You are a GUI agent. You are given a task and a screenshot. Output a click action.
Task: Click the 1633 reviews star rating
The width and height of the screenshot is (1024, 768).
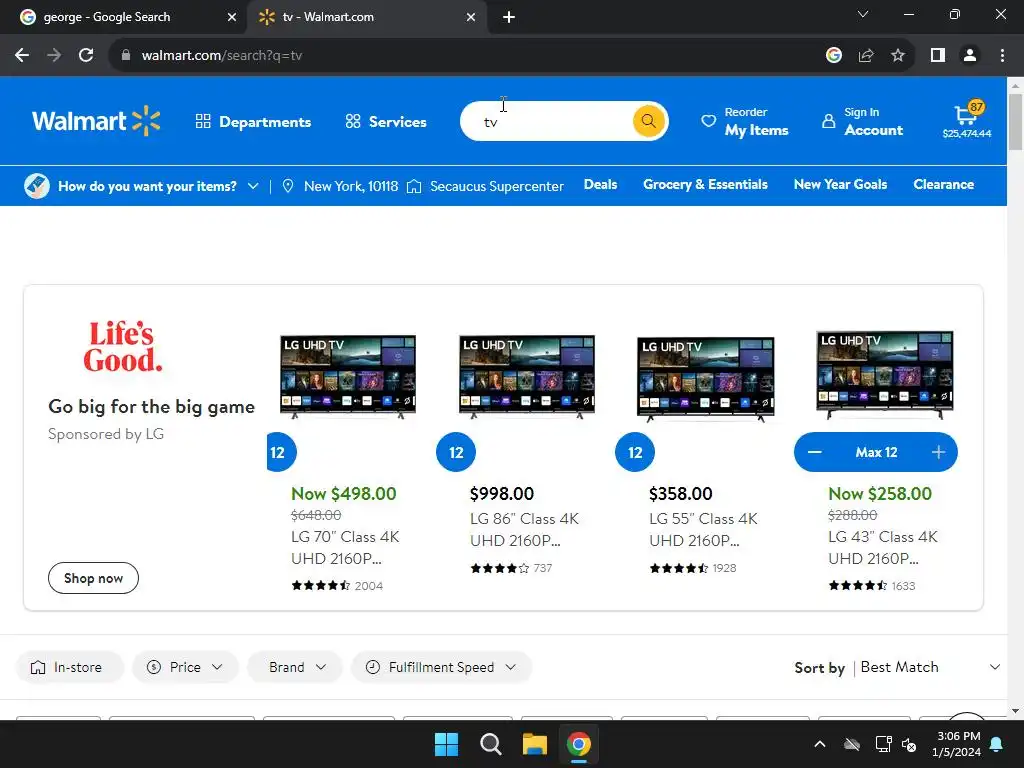pyautogui.click(x=872, y=586)
